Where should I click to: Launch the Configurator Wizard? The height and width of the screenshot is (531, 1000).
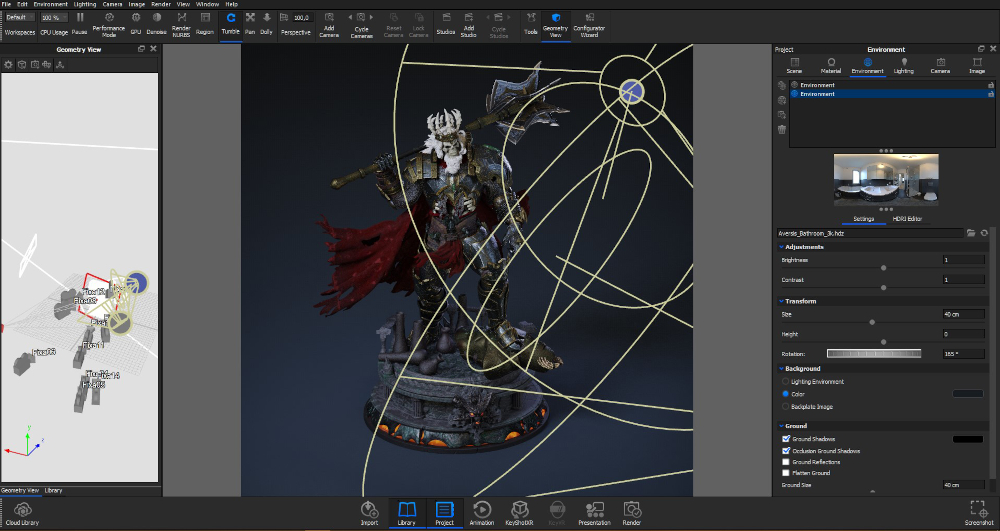coord(589,24)
